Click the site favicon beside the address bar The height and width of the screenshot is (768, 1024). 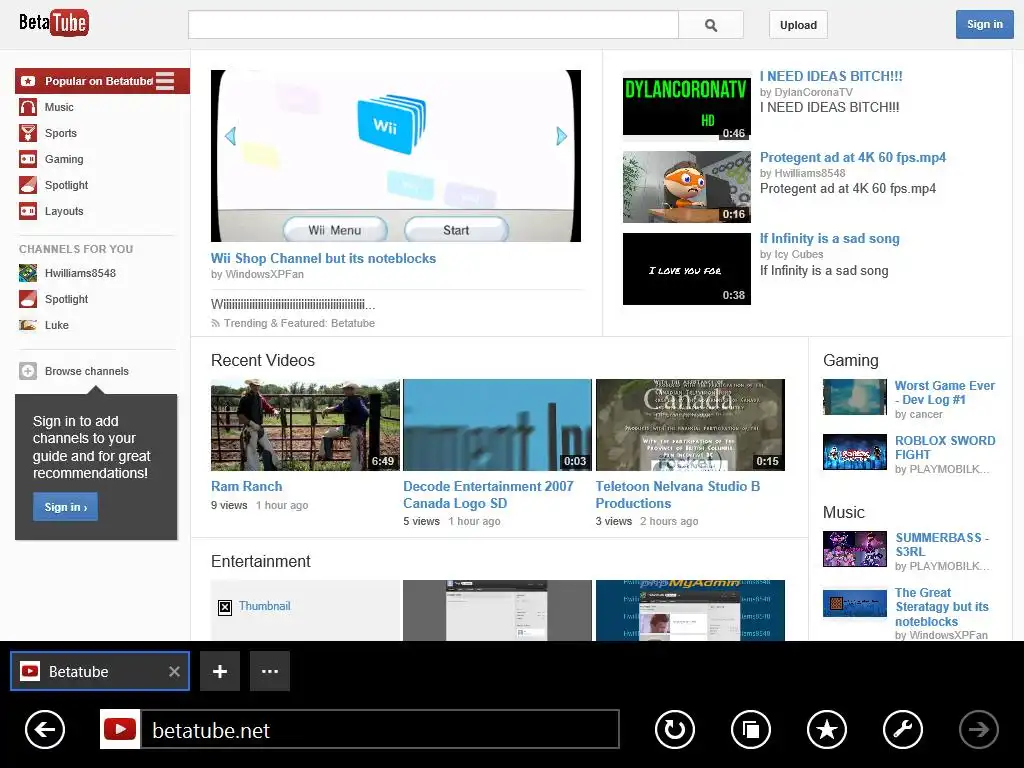coord(120,729)
